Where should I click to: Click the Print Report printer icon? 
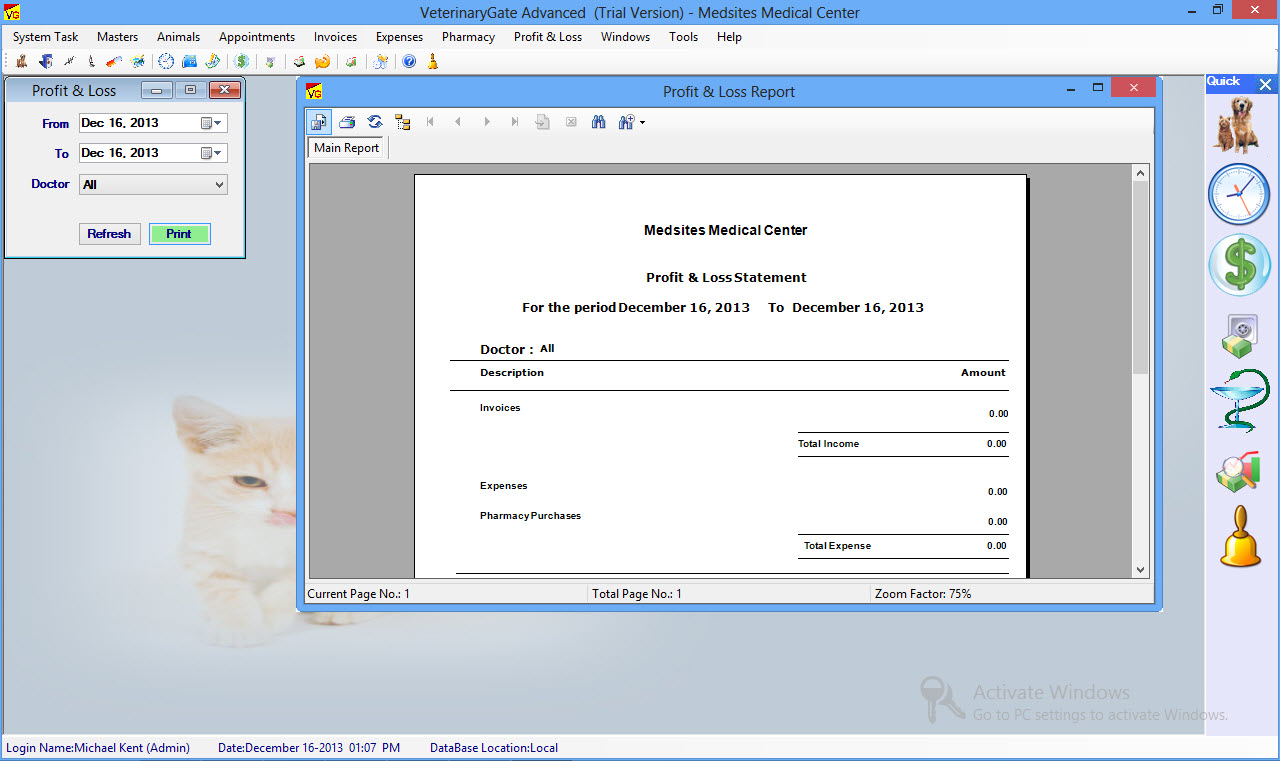click(347, 122)
